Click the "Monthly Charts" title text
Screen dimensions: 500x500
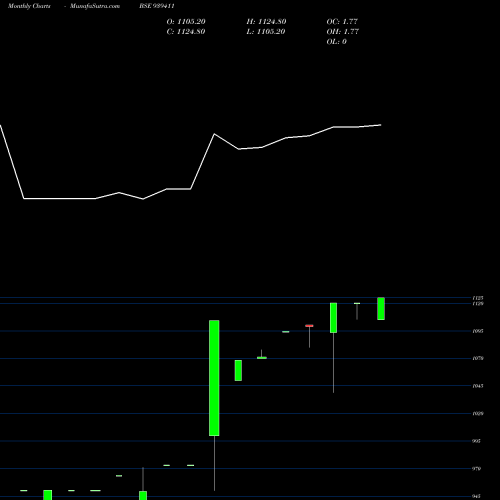point(29,6)
